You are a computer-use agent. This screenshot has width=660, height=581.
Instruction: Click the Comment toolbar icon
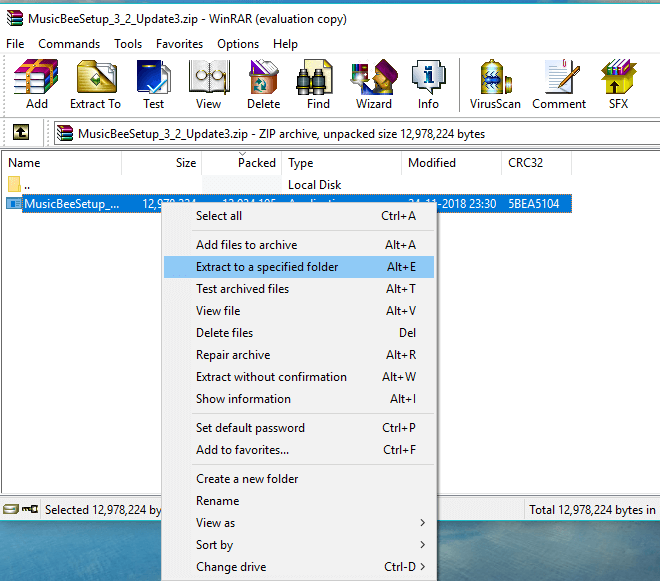559,84
